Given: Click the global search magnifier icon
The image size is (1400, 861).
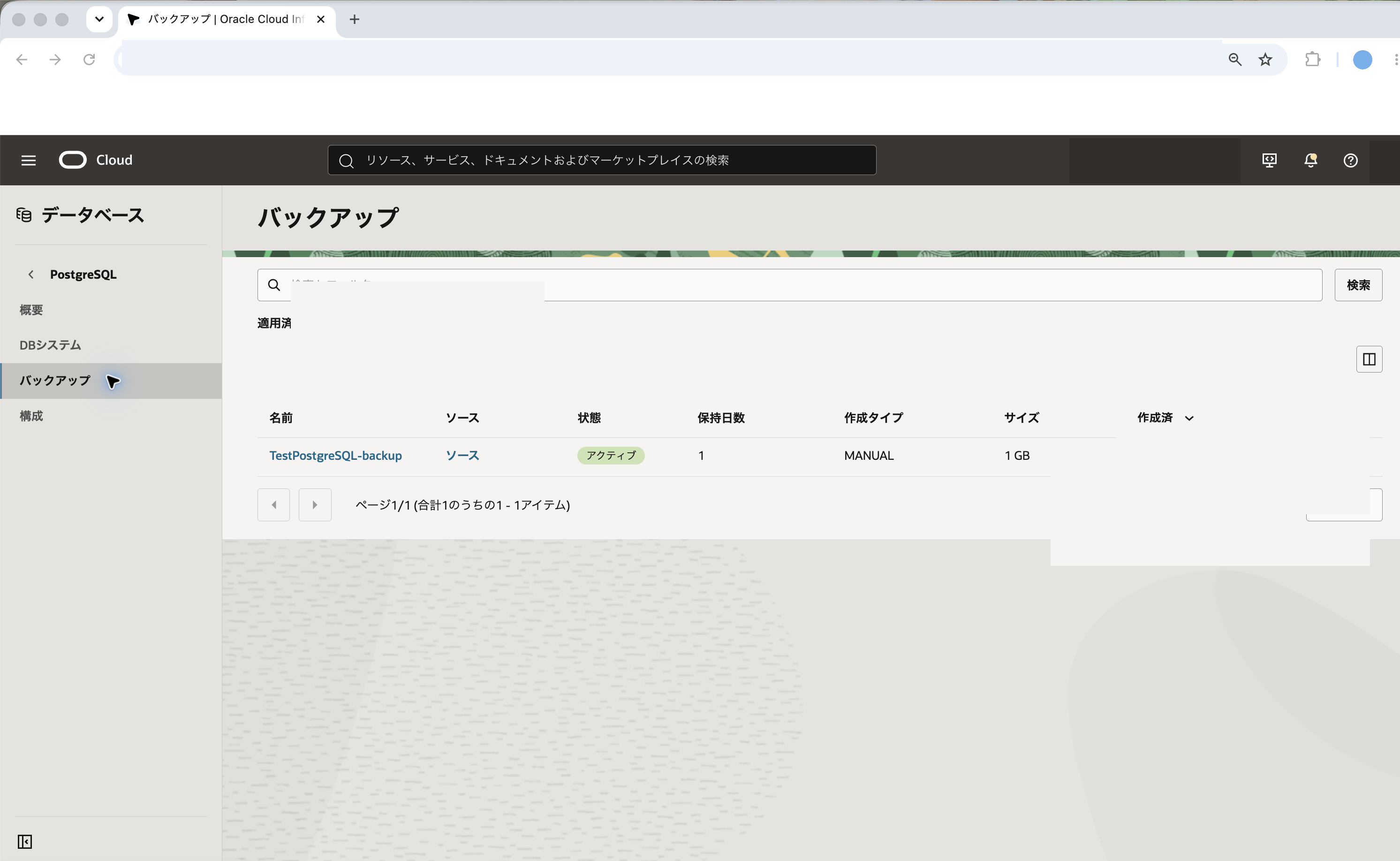Looking at the screenshot, I should point(346,161).
